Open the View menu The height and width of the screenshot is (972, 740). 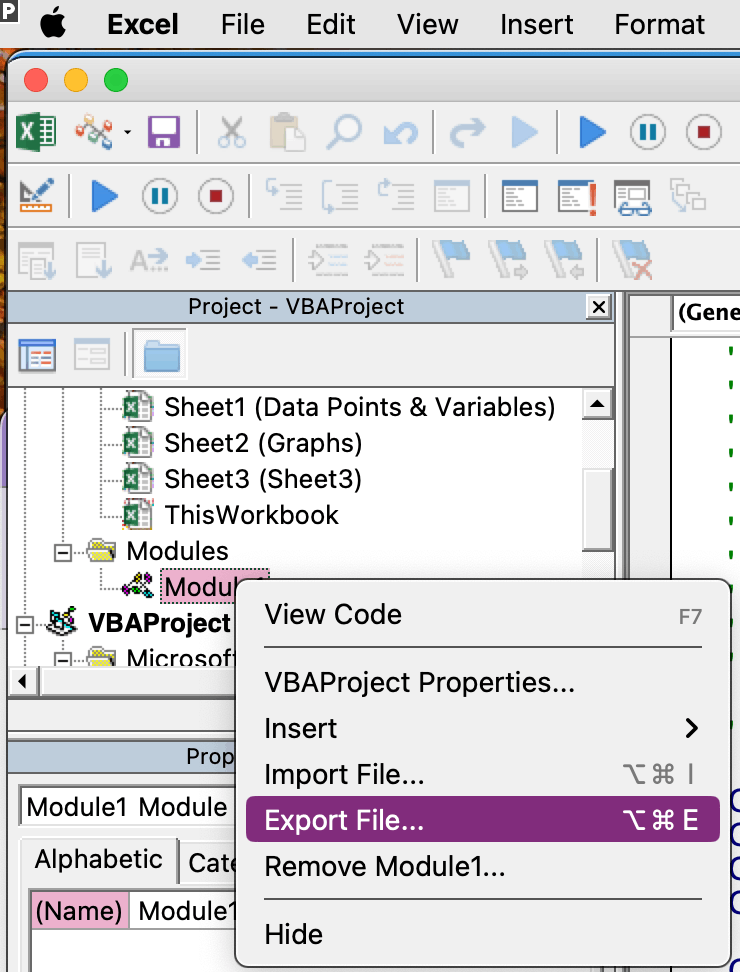point(428,25)
